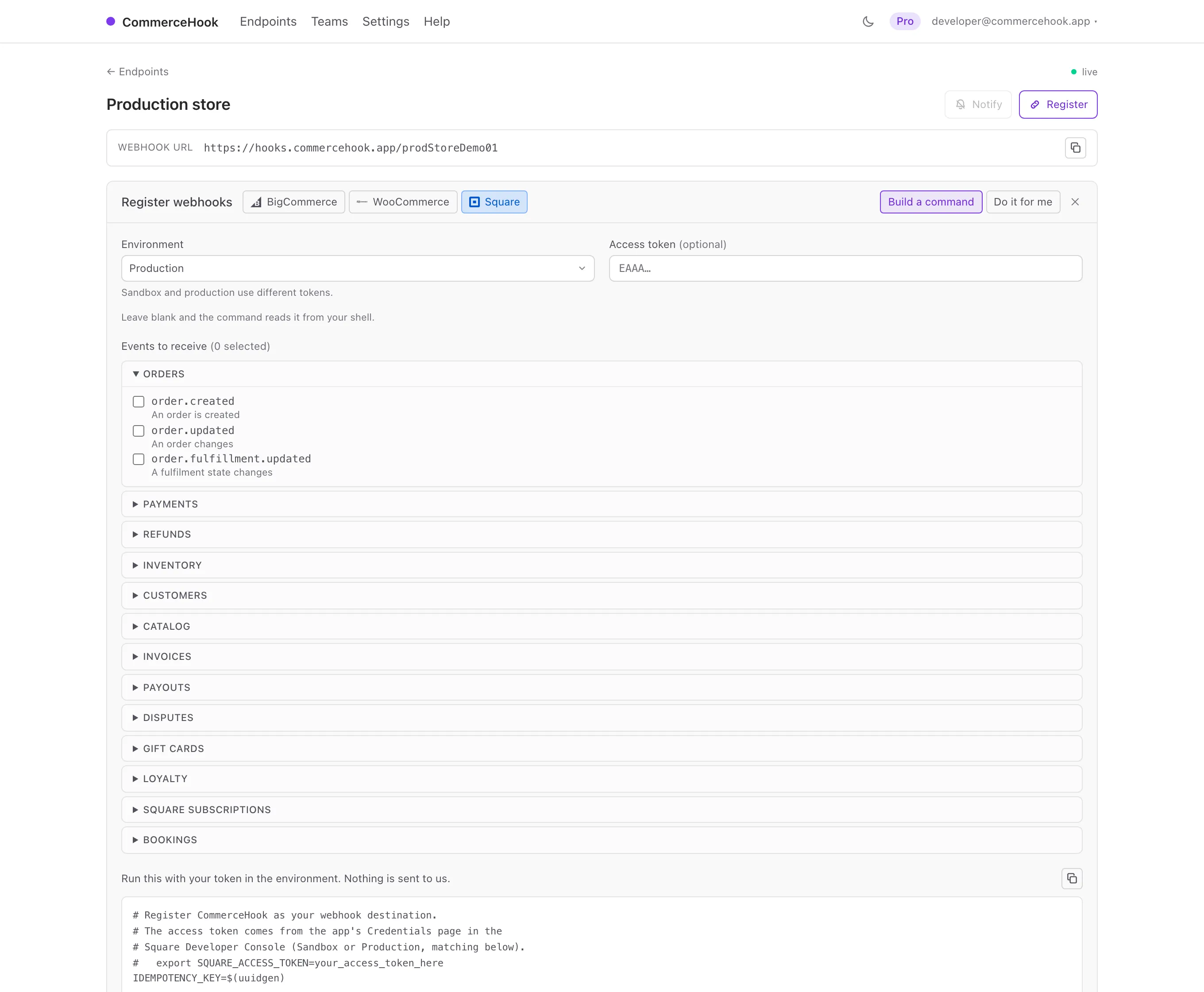Click the Register button
The image size is (1204, 992).
coord(1058,105)
